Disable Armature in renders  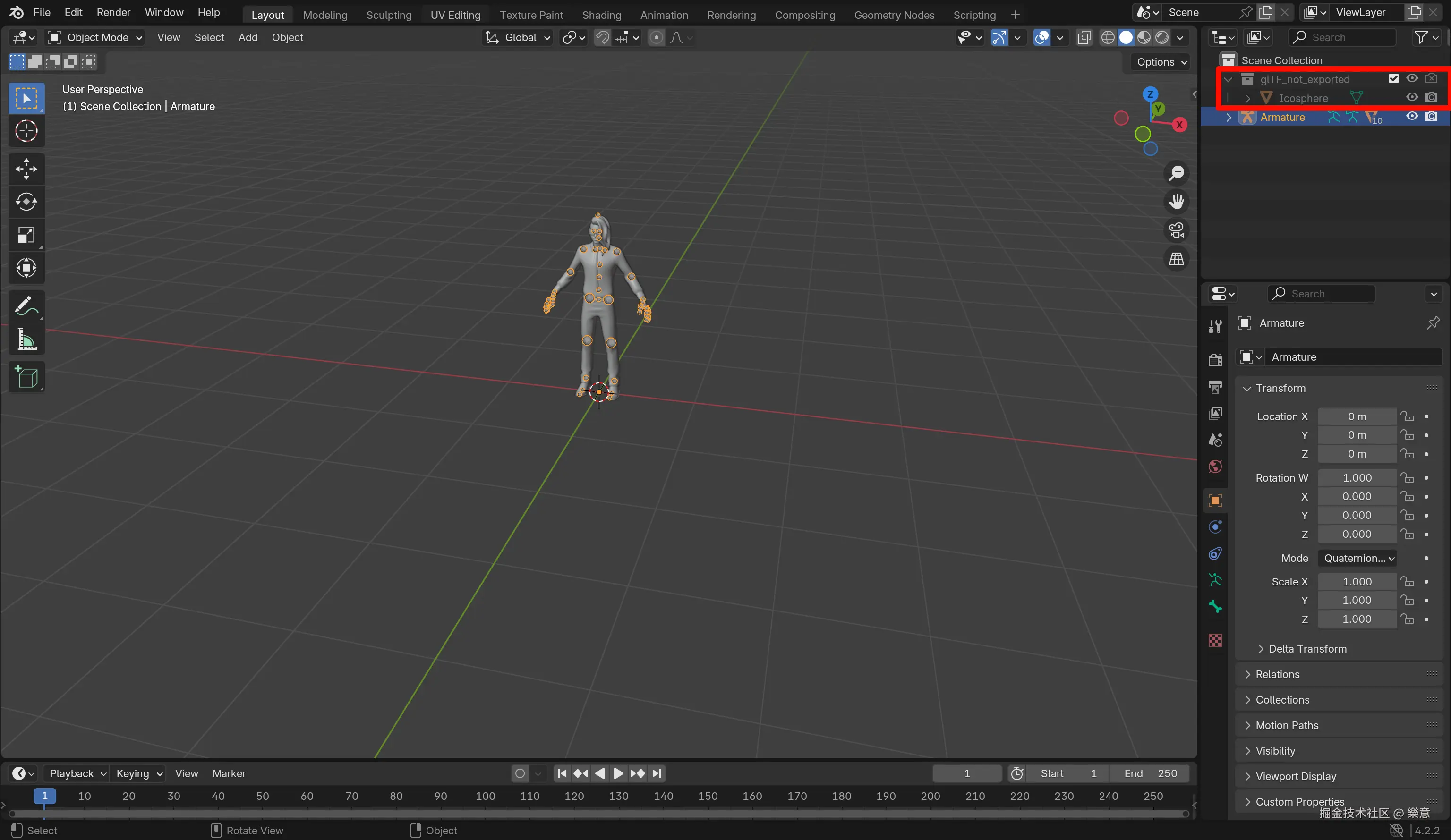click(1431, 116)
